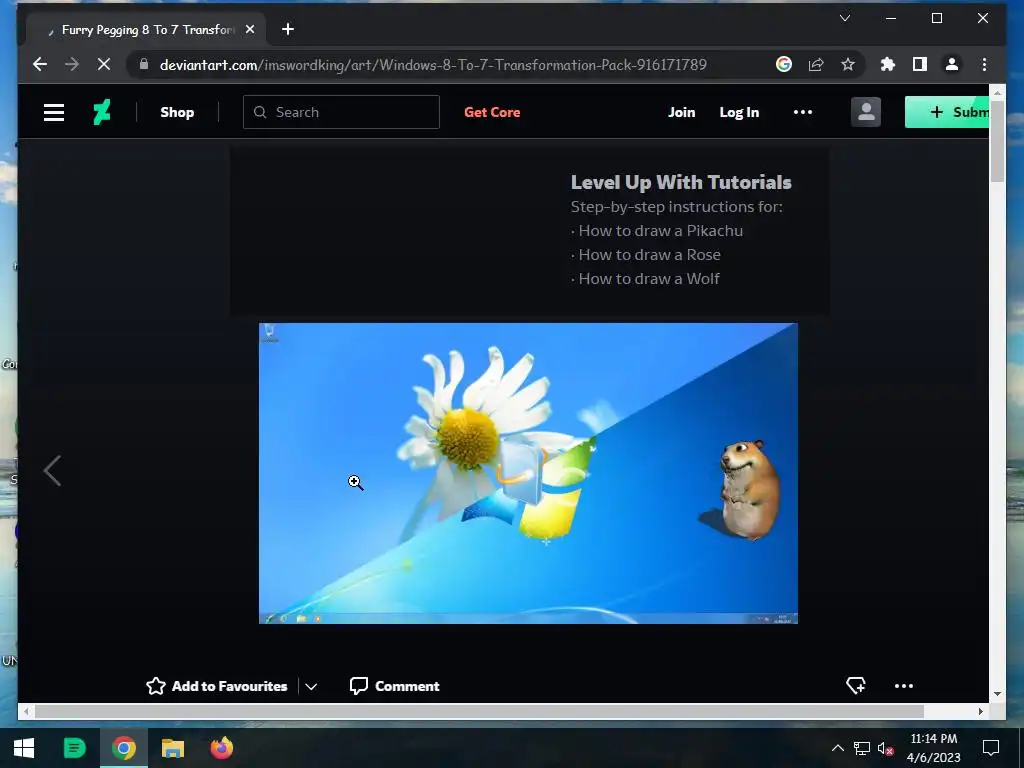
Task: Go to previous deviation with left arrow
Action: [52, 471]
